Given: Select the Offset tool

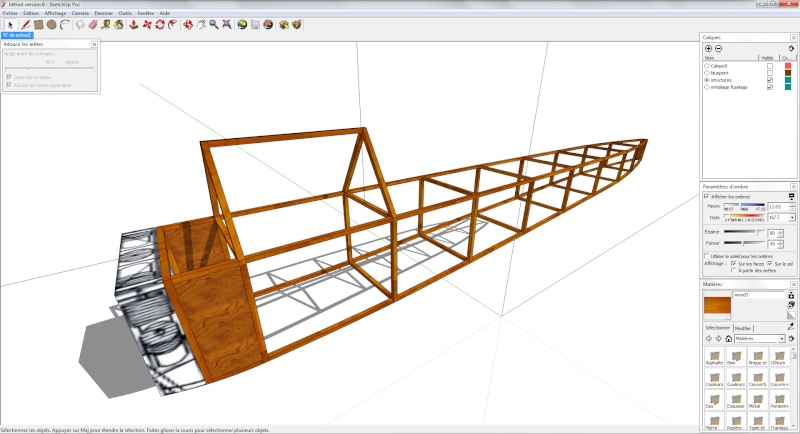Looking at the screenshot, I should pos(173,24).
